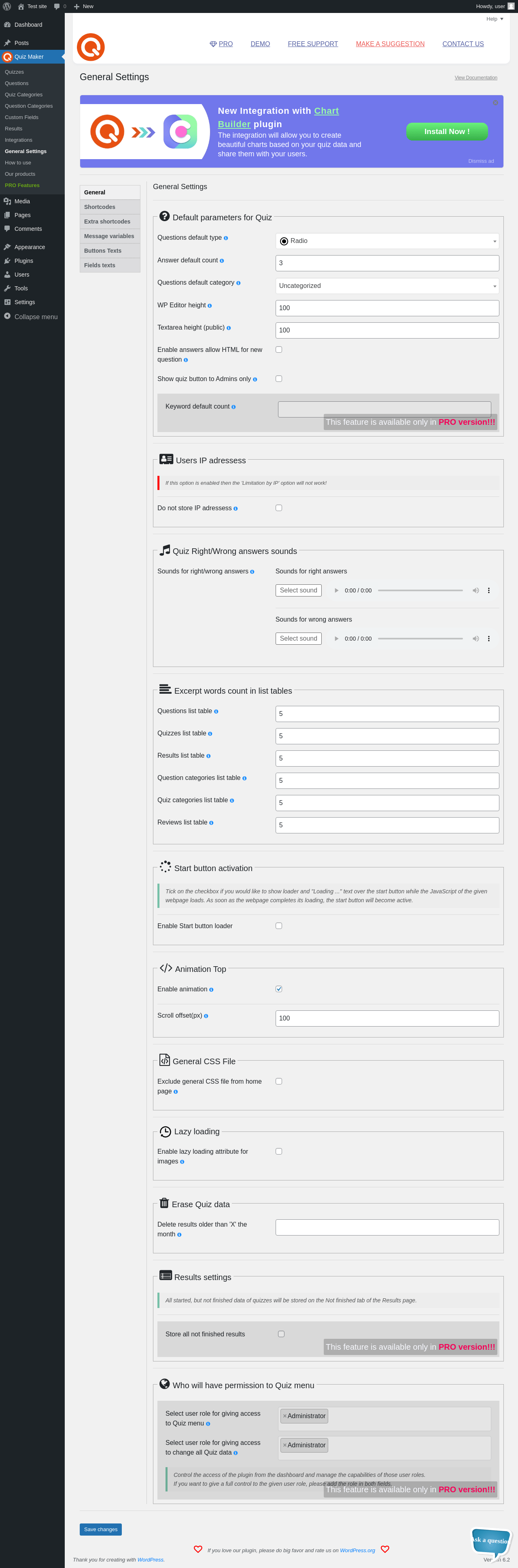Screen dimensions: 518x1568
Task: Click the info icon beside Questions default type
Action: (x=225, y=238)
